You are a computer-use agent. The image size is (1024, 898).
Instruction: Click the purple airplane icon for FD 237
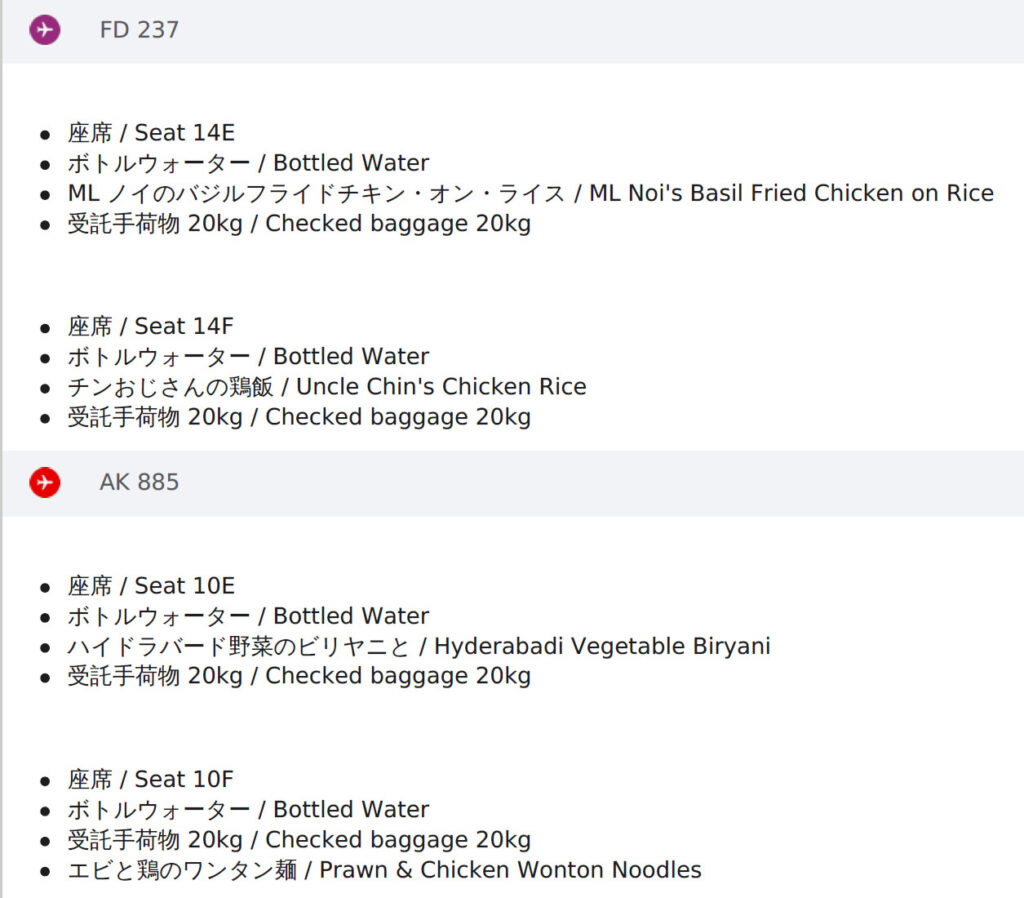point(45,29)
